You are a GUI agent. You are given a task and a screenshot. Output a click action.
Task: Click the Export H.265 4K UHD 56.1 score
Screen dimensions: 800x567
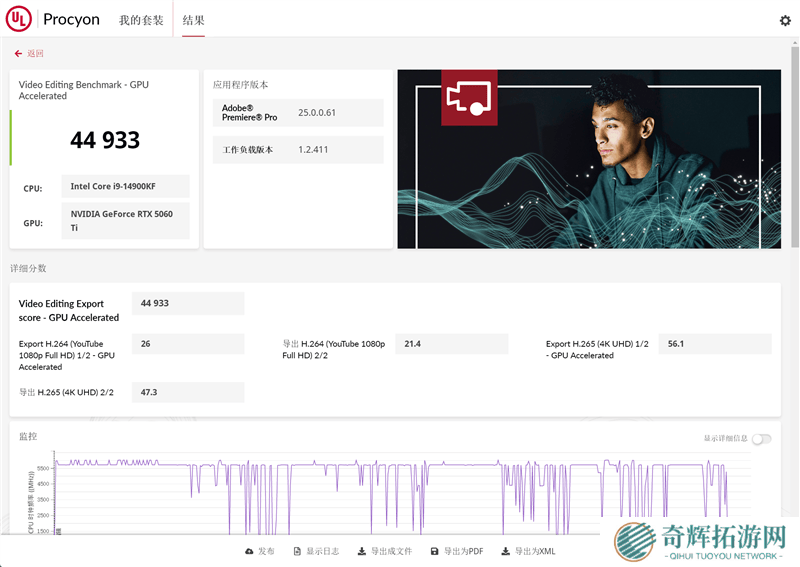[714, 343]
